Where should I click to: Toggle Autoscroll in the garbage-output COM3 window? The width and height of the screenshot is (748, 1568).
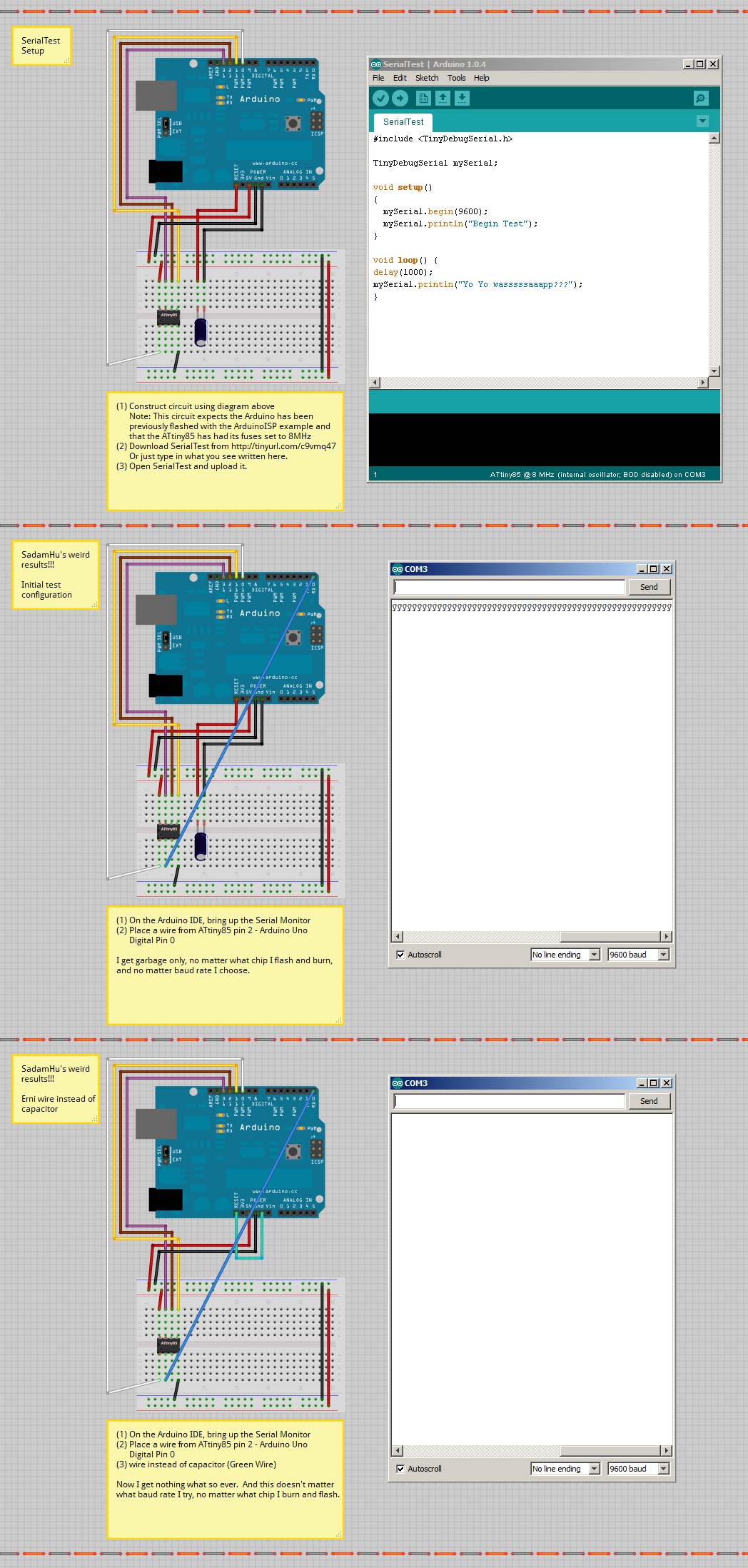tap(400, 955)
